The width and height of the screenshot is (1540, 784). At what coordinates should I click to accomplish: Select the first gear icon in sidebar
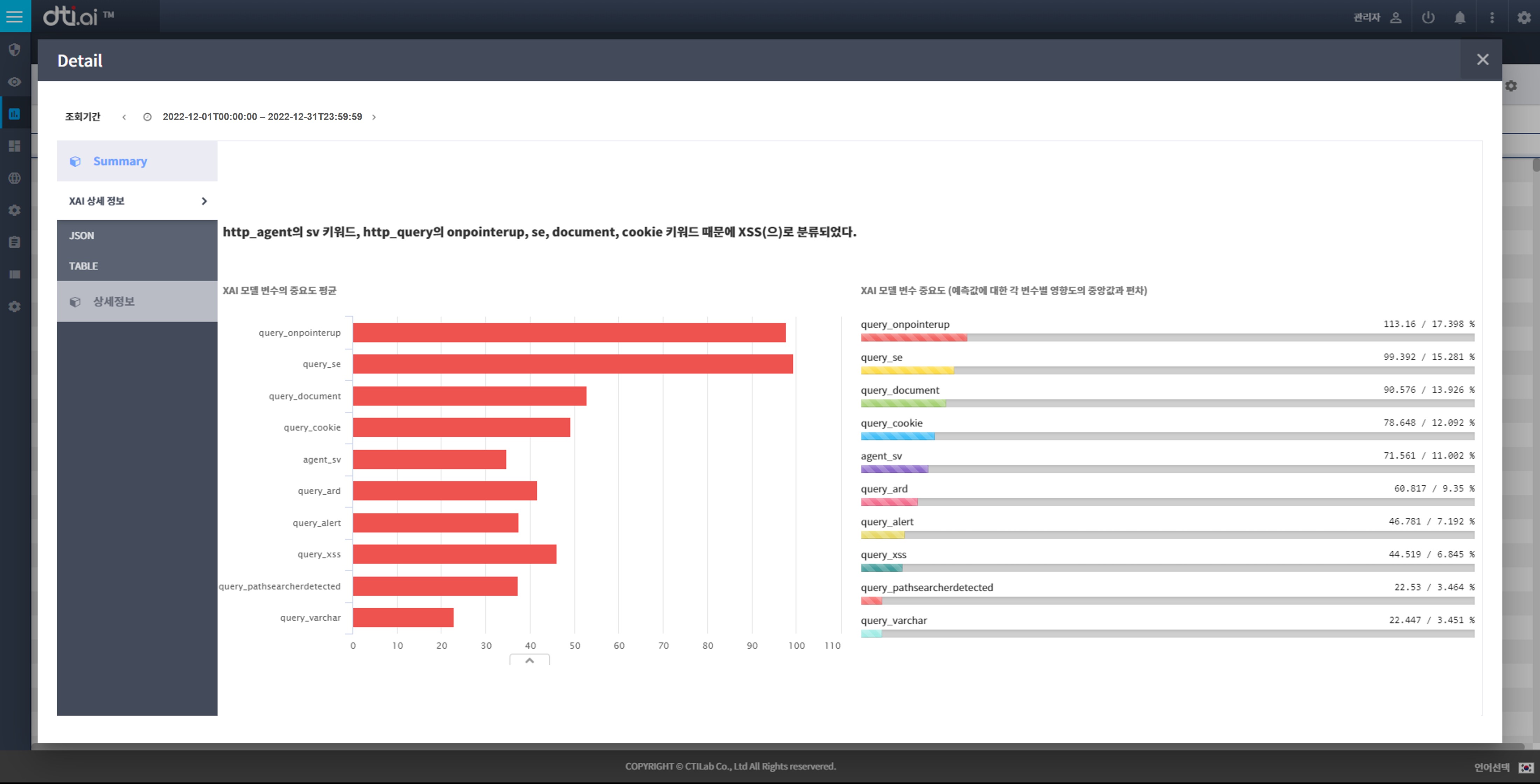tap(15, 210)
